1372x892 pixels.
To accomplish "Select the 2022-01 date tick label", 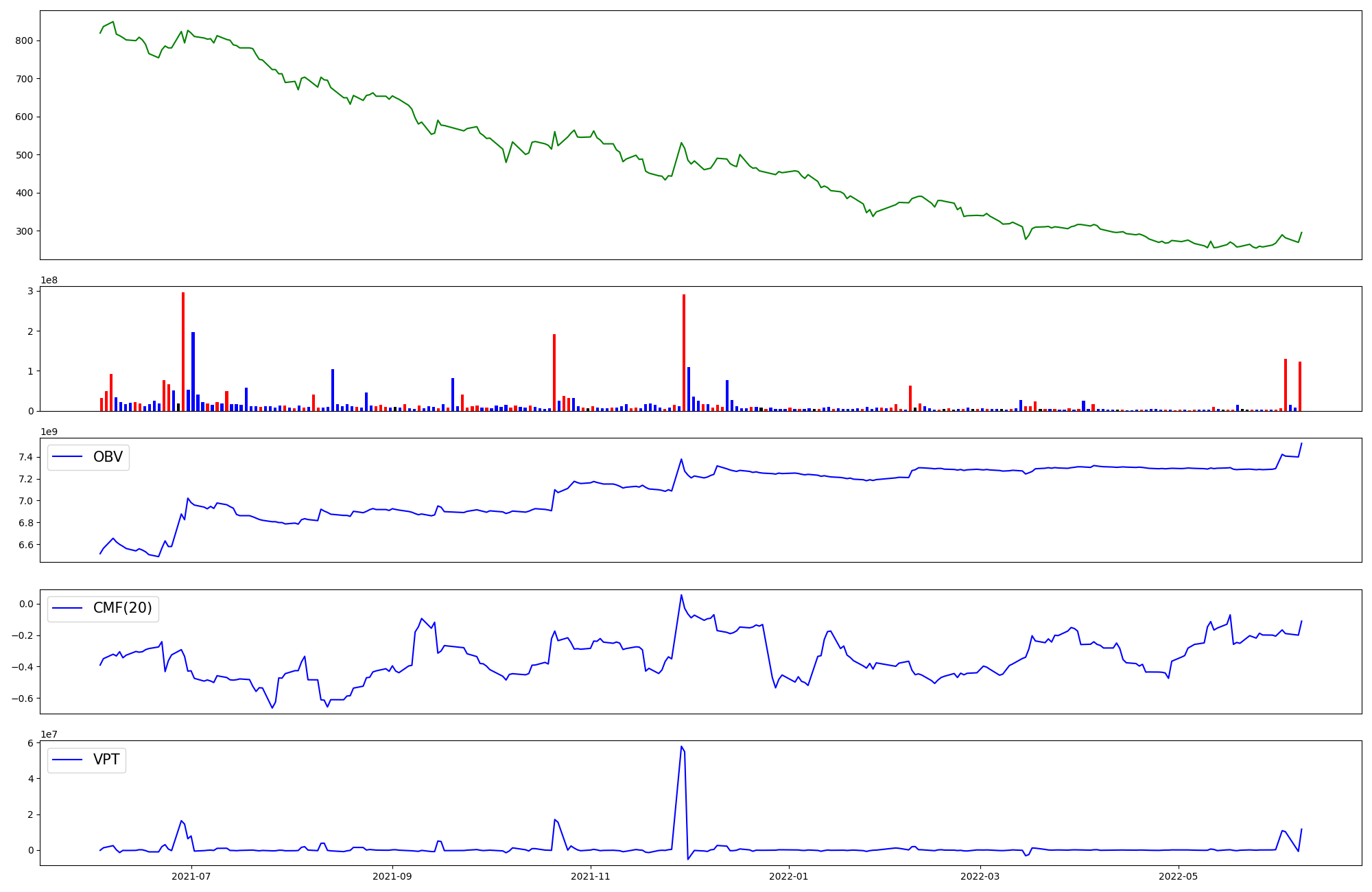I will (789, 876).
